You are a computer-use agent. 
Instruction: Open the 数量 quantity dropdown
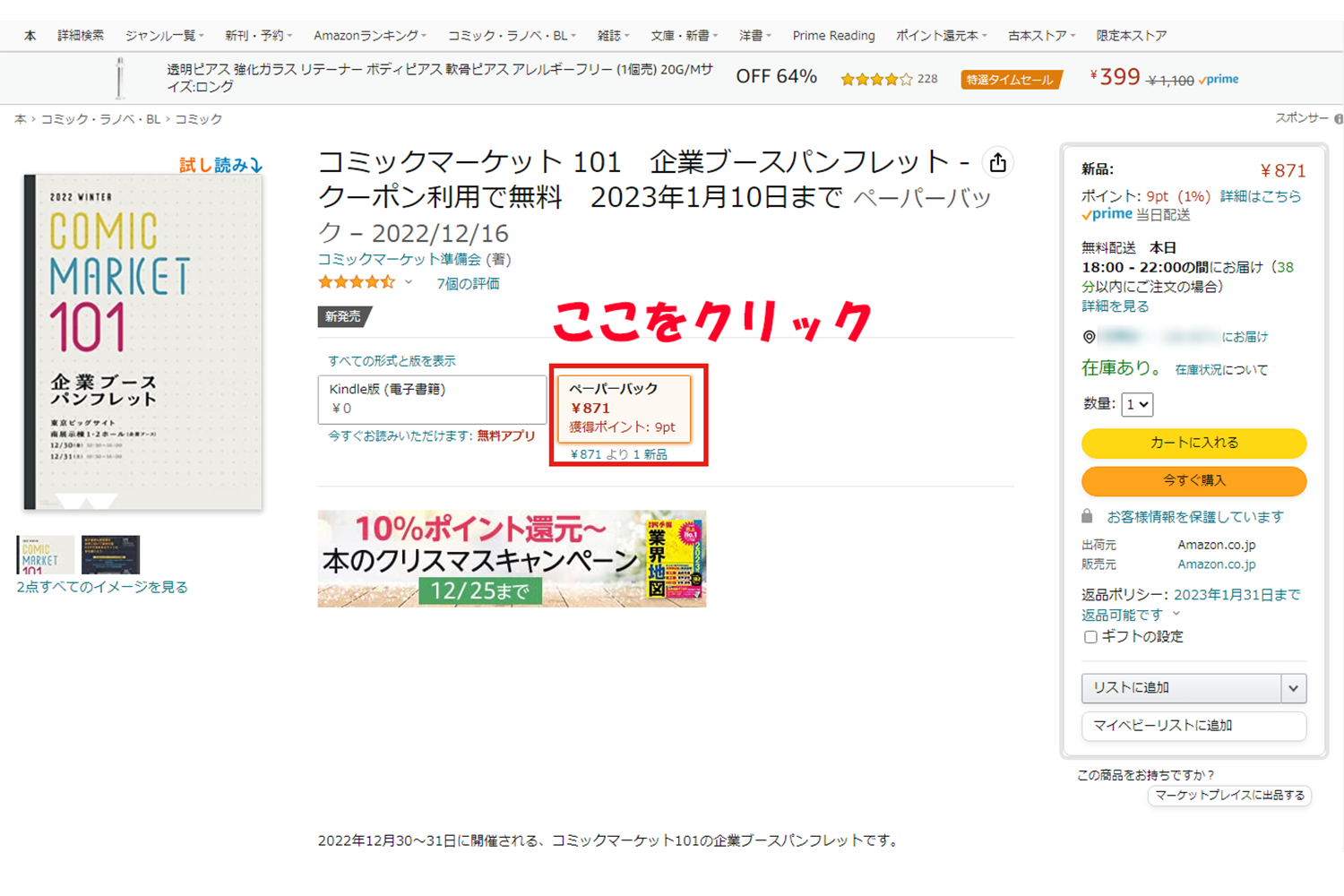pos(1137,404)
